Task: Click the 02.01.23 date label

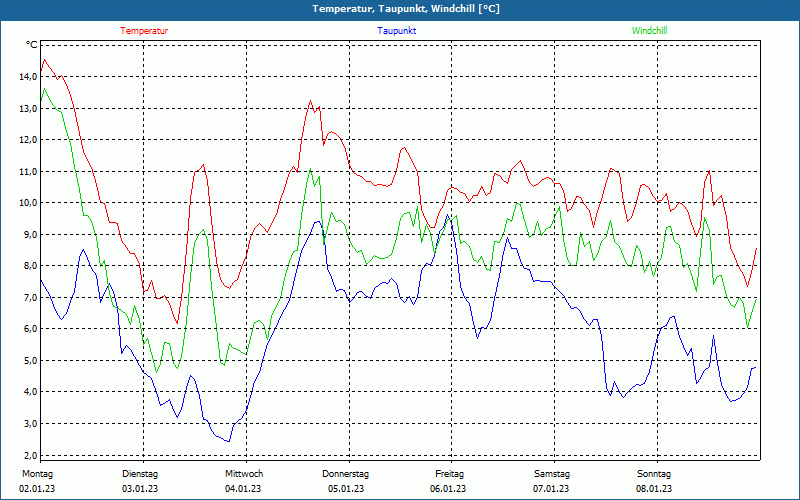Action: pos(37,489)
